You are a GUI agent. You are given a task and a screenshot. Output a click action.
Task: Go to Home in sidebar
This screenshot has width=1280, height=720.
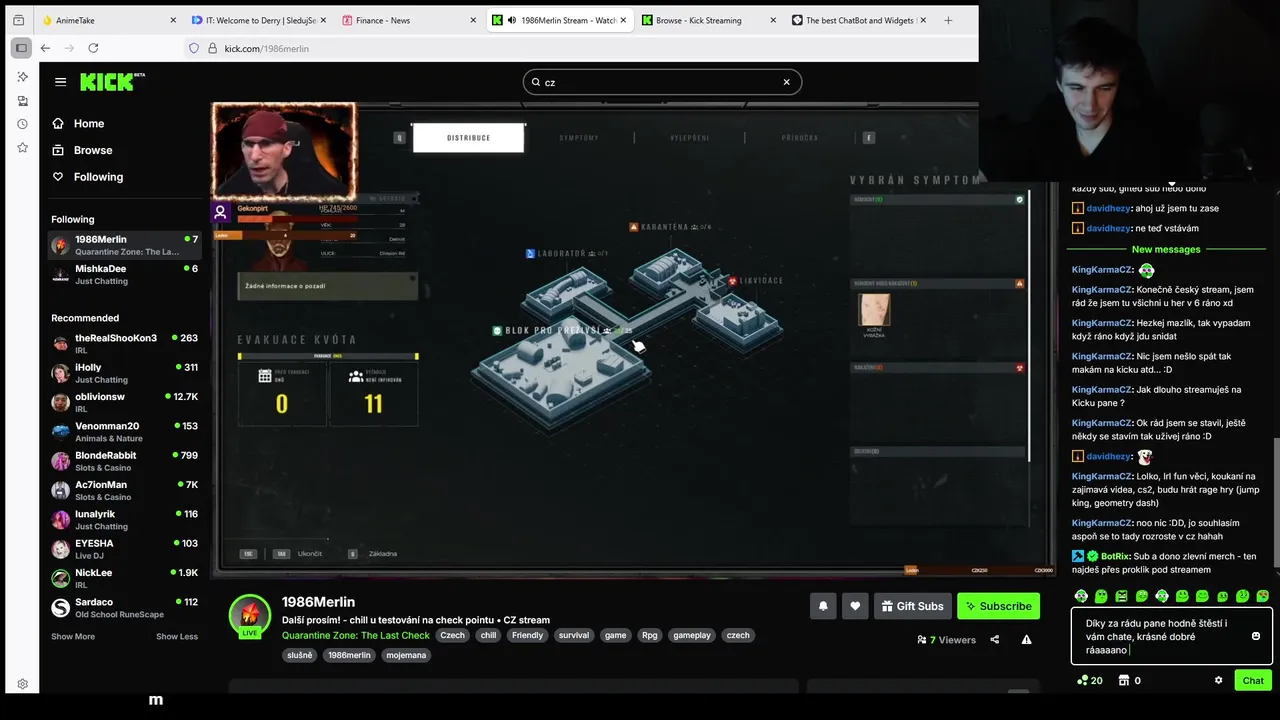coord(79,123)
